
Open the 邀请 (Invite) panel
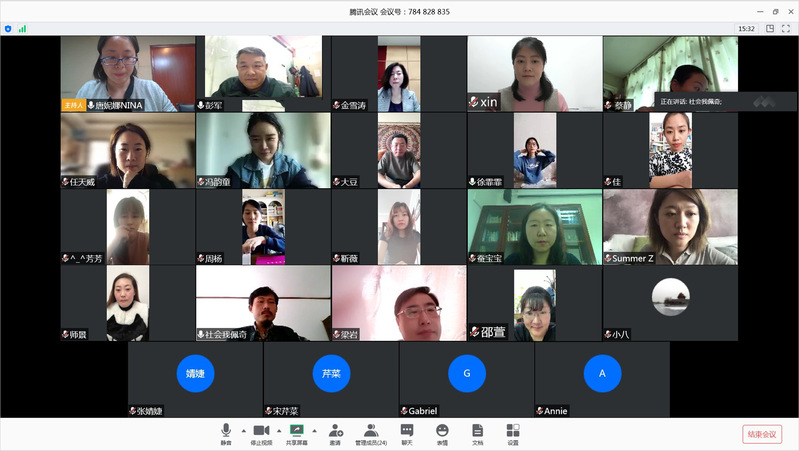(x=335, y=433)
